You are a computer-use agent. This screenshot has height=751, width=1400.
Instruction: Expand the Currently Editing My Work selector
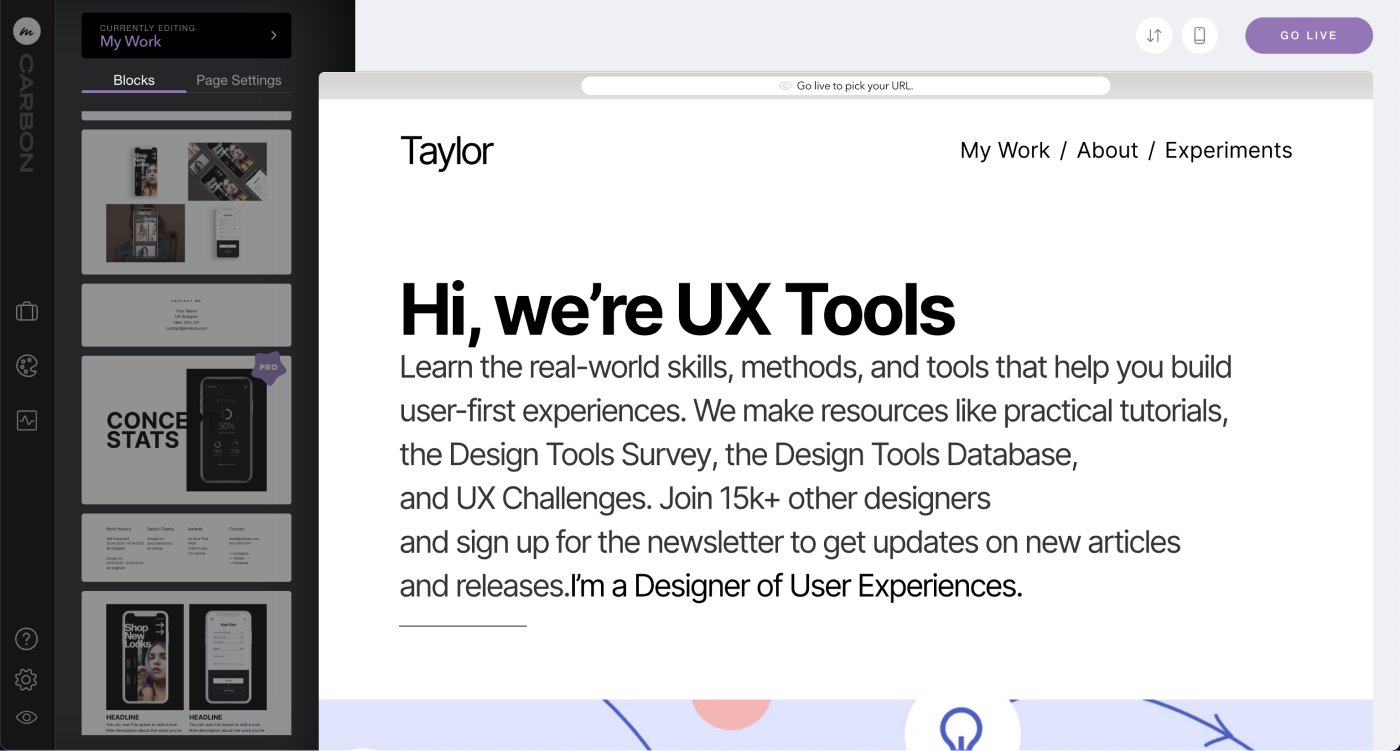(x=187, y=35)
